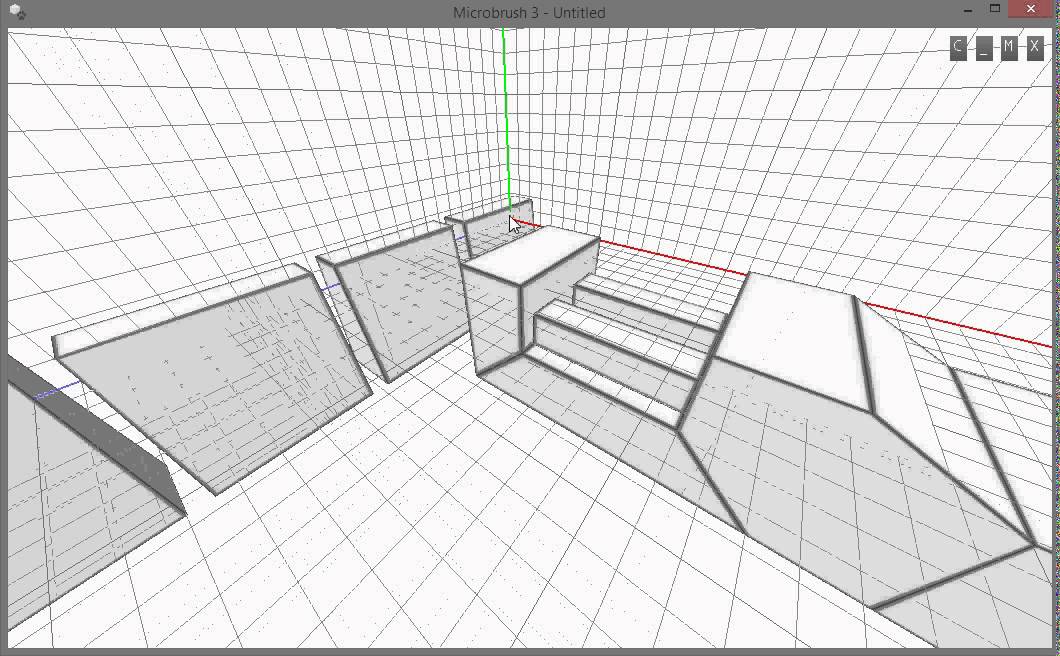Click the underscore button in viewport corner
Image resolution: width=1060 pixels, height=656 pixels.
pyautogui.click(x=984, y=47)
